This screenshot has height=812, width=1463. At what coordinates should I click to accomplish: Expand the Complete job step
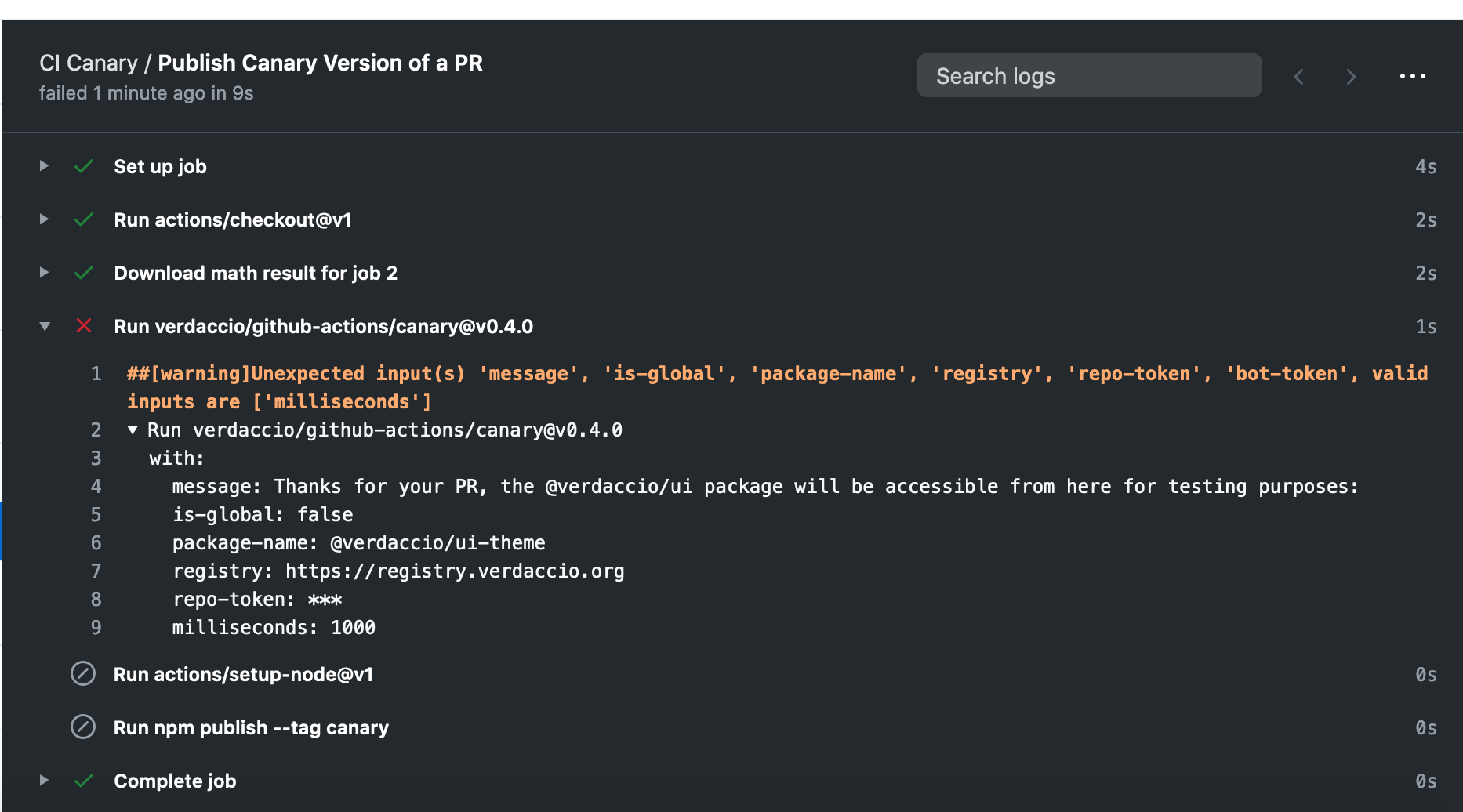(45, 781)
